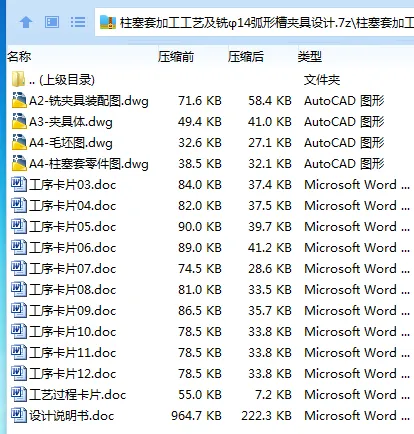Sort by 名称 column header
This screenshot has width=414, height=434.
pyautogui.click(x=19, y=57)
